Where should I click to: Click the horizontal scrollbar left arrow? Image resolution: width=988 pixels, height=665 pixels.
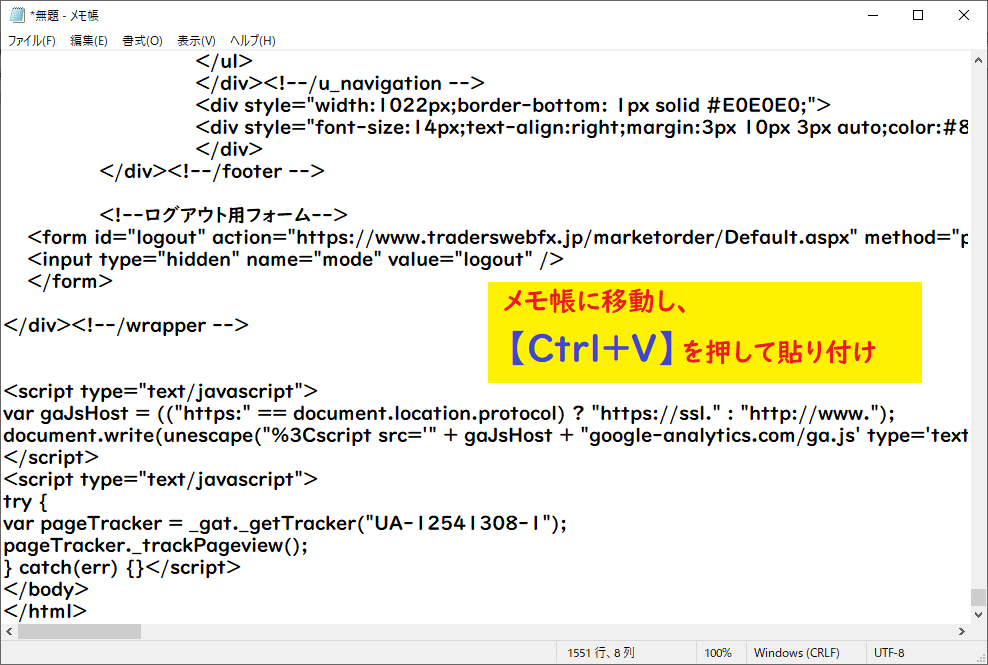tap(9, 631)
